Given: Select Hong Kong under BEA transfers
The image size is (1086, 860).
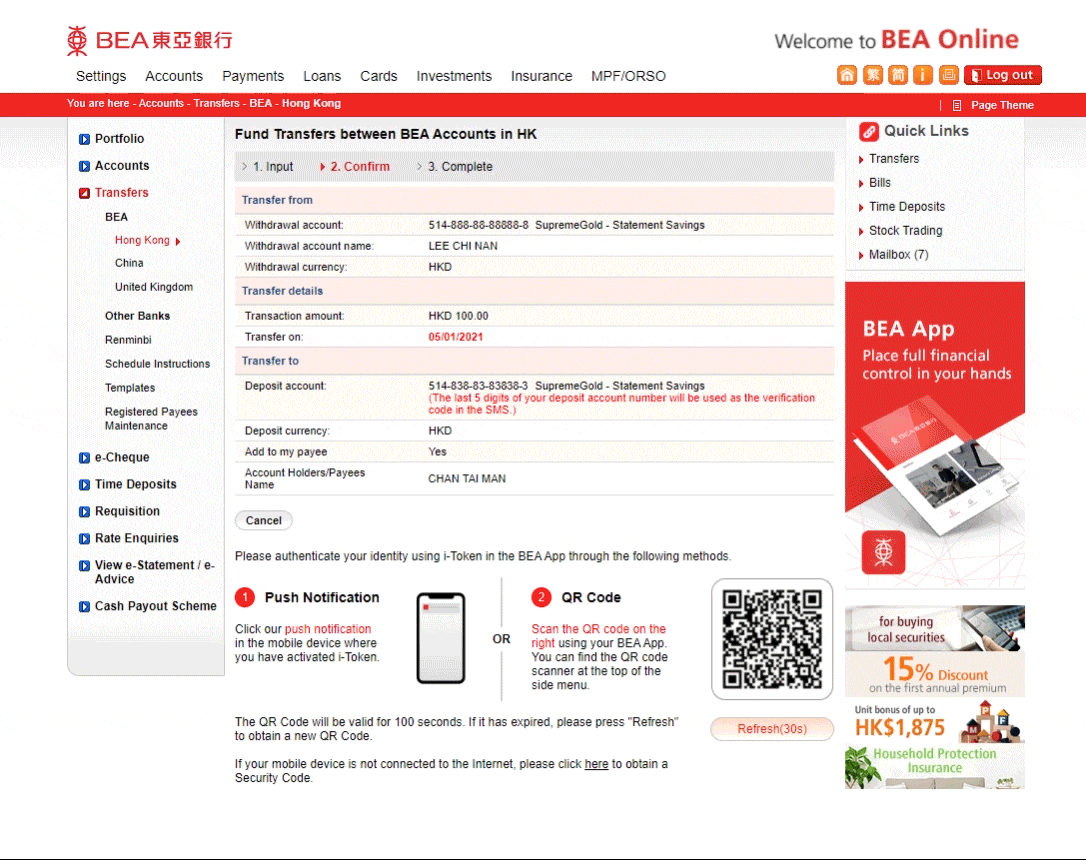Looking at the screenshot, I should pyautogui.click(x=142, y=240).
